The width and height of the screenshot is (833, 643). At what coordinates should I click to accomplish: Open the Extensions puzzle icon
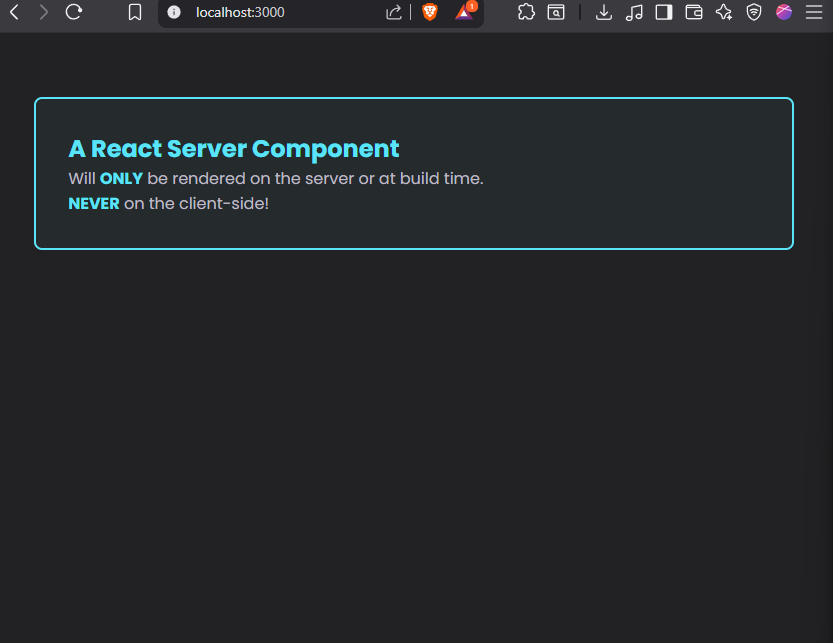point(526,12)
